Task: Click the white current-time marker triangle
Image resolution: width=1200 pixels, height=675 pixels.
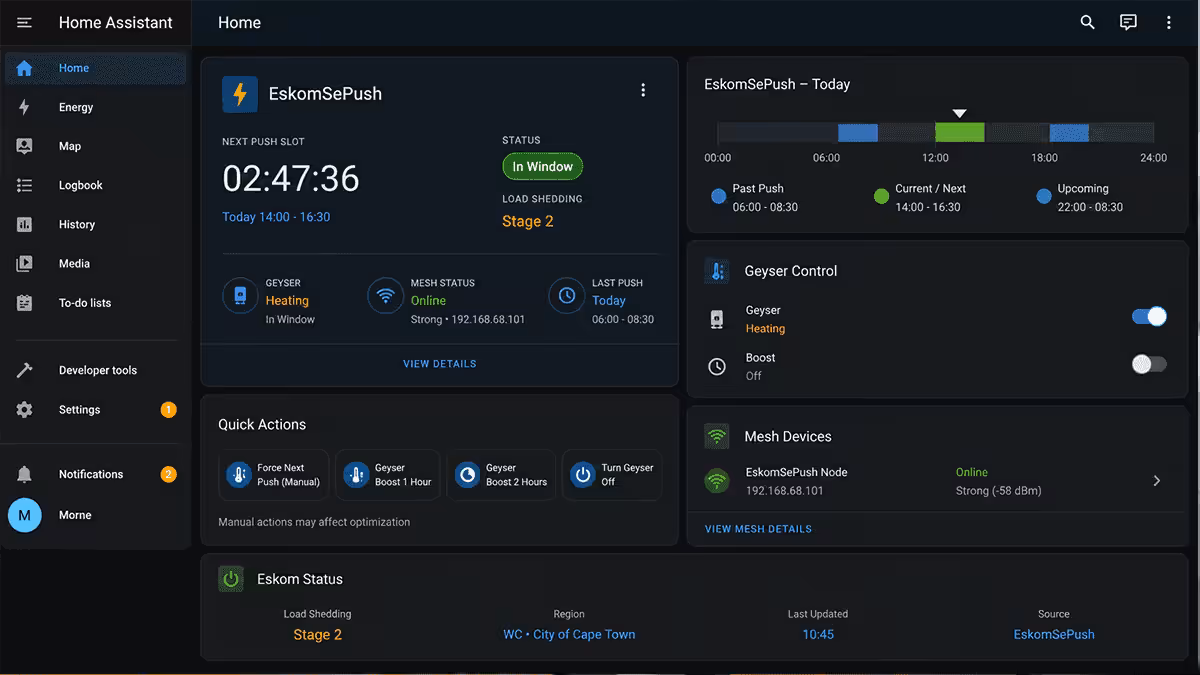Action: coord(959,113)
